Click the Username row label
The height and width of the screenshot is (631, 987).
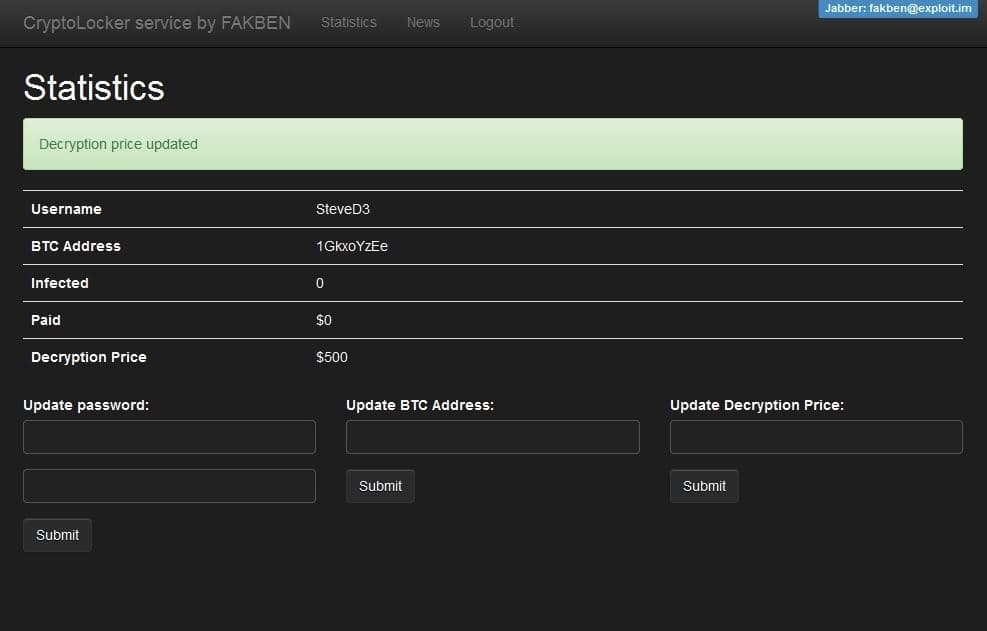click(66, 210)
